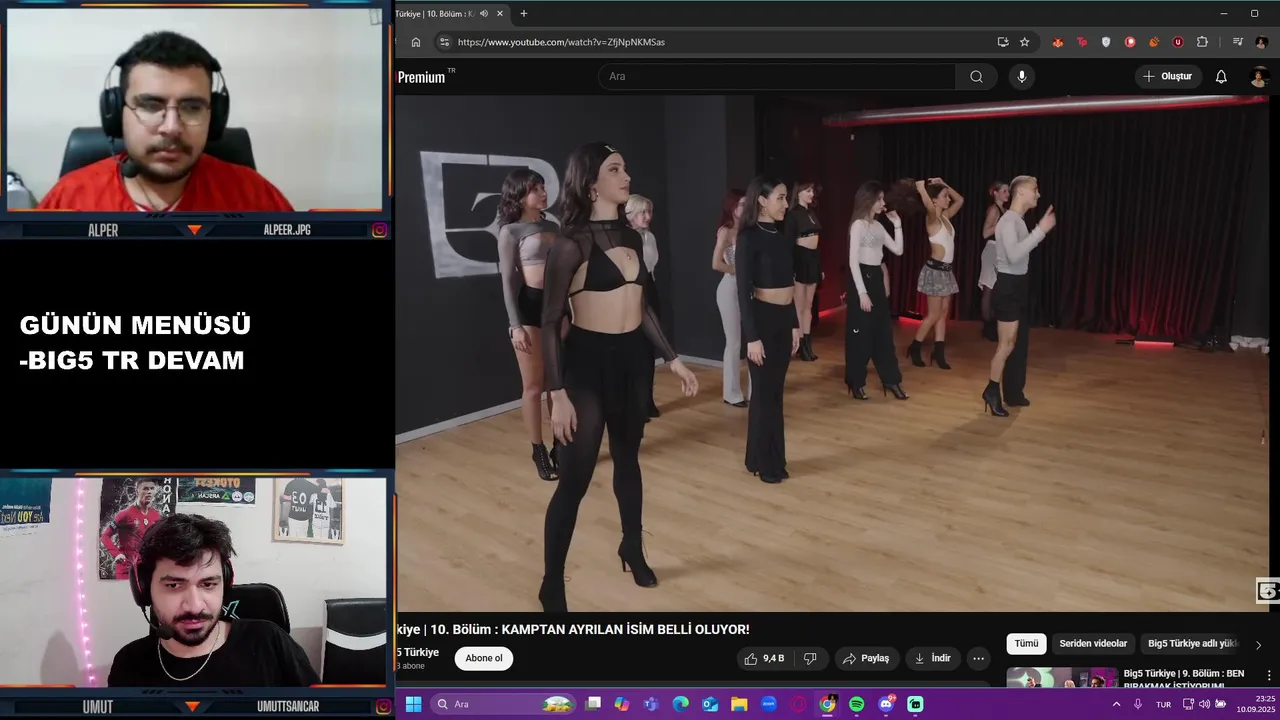
Task: Click the system tray microphone icon
Action: 1138,704
